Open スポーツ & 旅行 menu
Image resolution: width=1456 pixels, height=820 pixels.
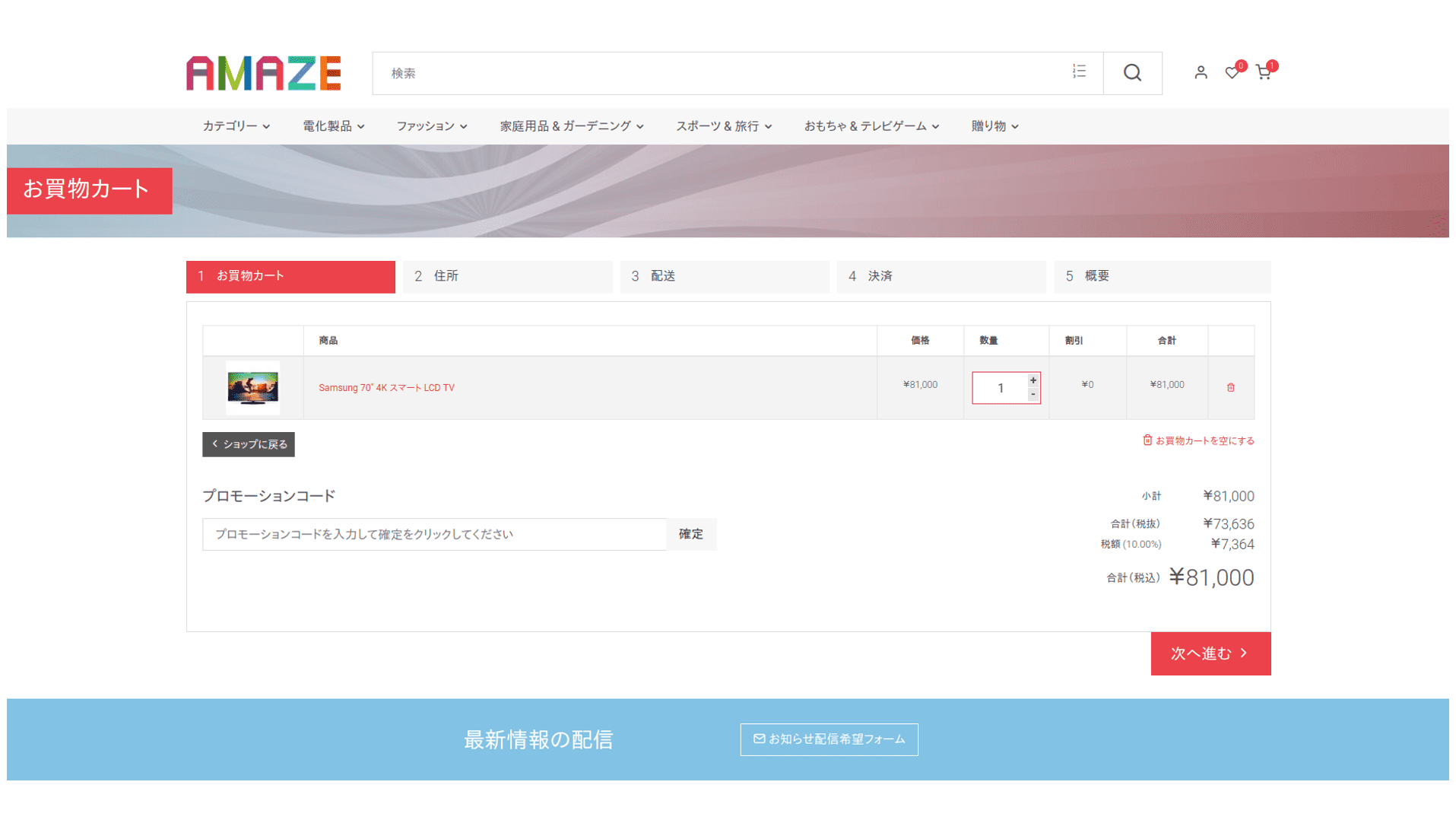pos(724,126)
